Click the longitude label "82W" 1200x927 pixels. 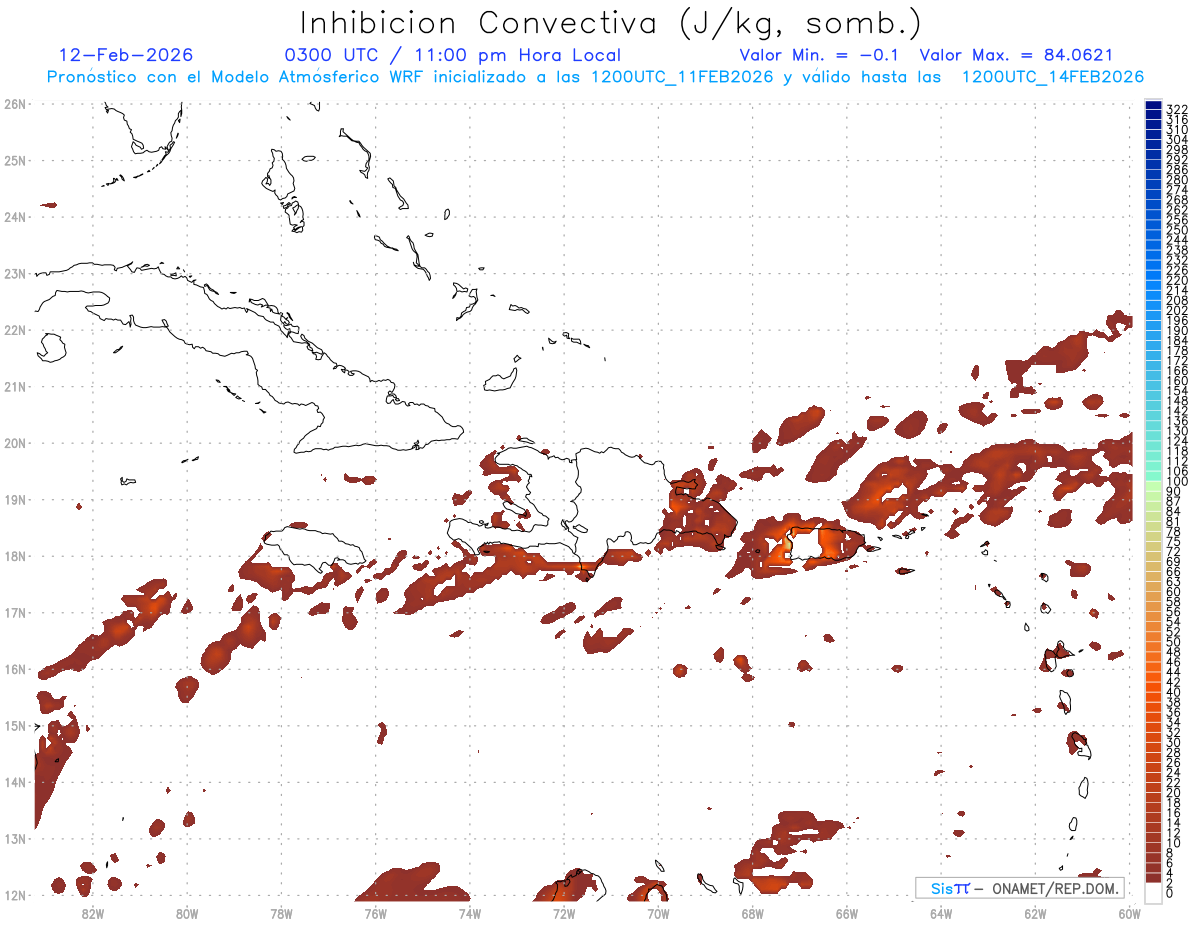point(92,913)
